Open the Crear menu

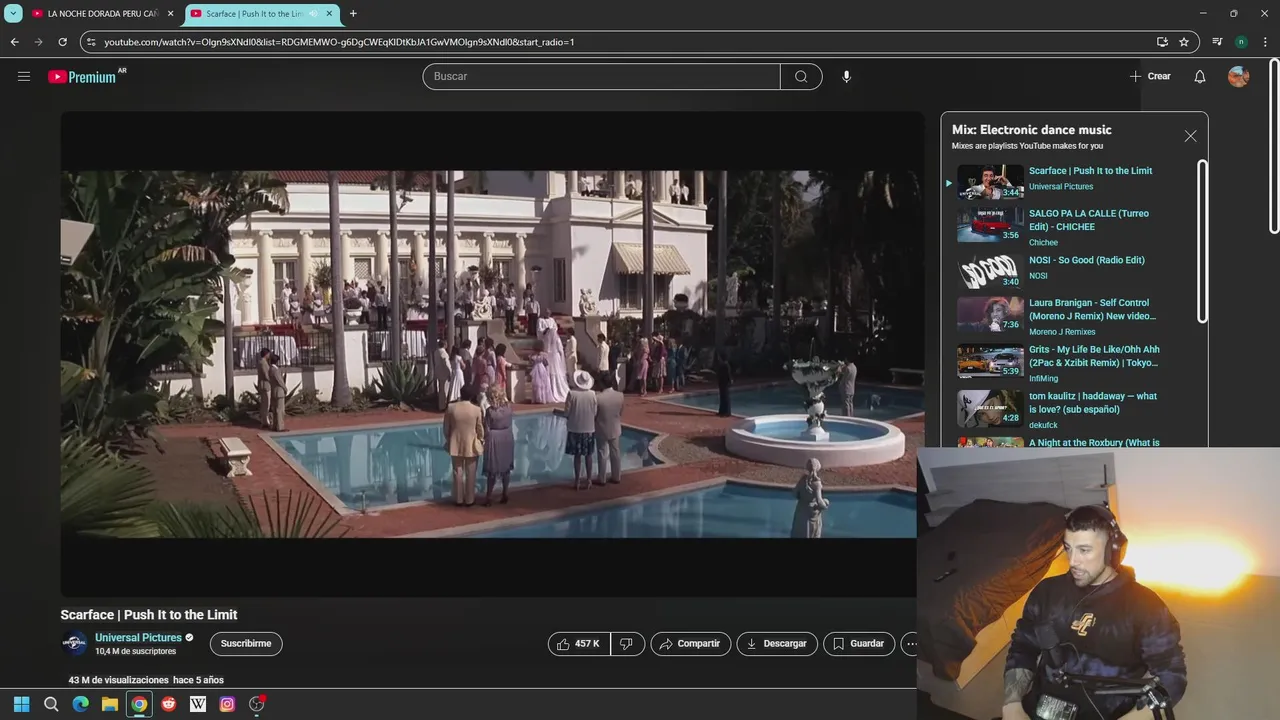tap(1150, 76)
